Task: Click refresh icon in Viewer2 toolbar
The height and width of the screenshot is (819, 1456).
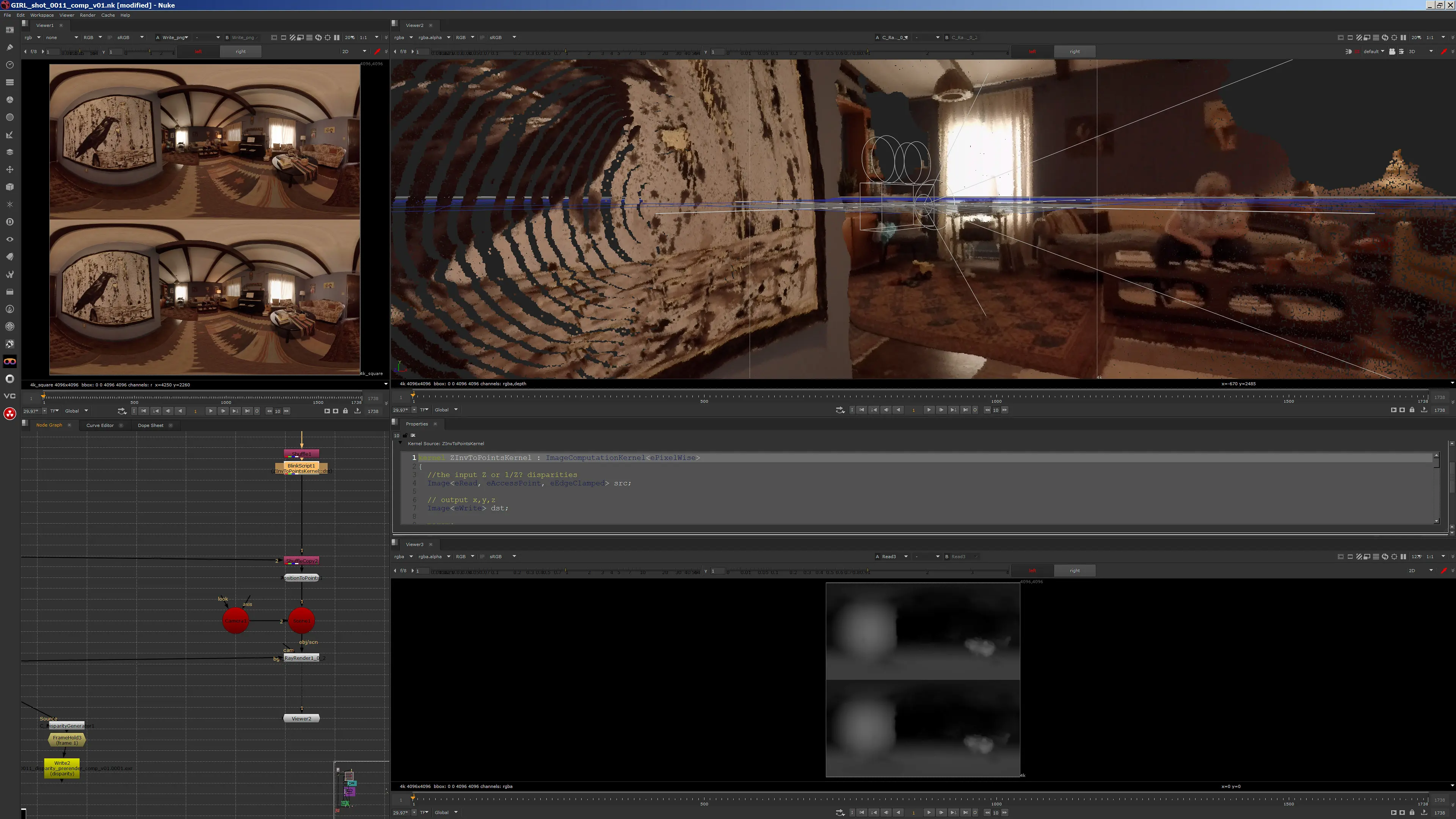Action: [1385, 37]
